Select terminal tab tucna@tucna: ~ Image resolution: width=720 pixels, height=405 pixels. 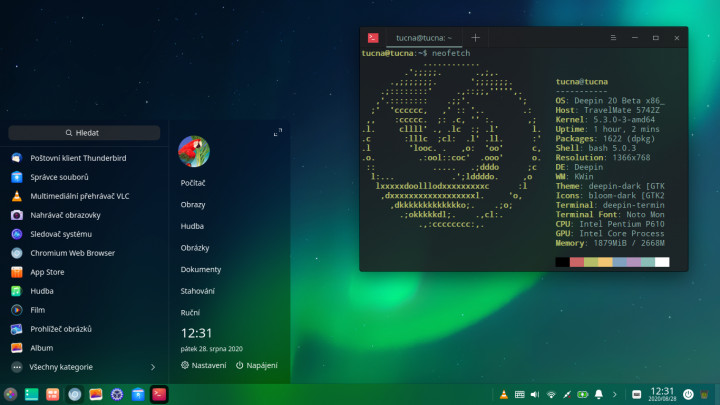click(x=424, y=38)
